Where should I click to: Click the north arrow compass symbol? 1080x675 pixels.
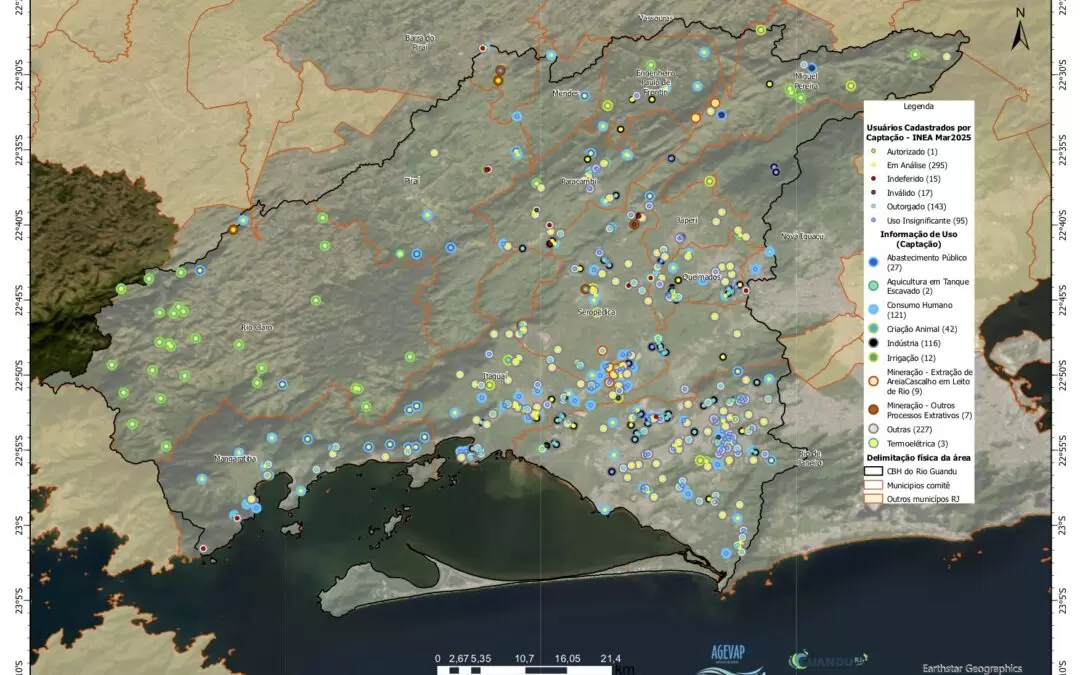(x=1020, y=30)
